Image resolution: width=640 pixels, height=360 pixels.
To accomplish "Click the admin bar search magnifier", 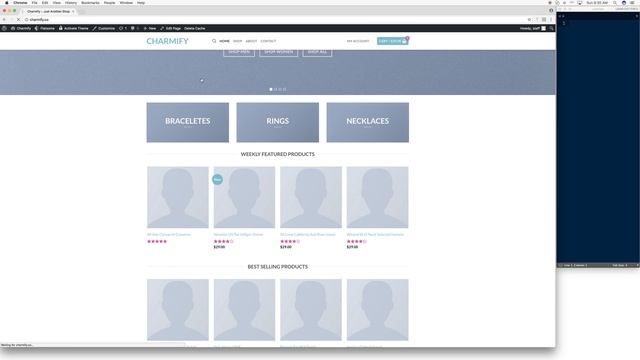I will click(x=551, y=28).
